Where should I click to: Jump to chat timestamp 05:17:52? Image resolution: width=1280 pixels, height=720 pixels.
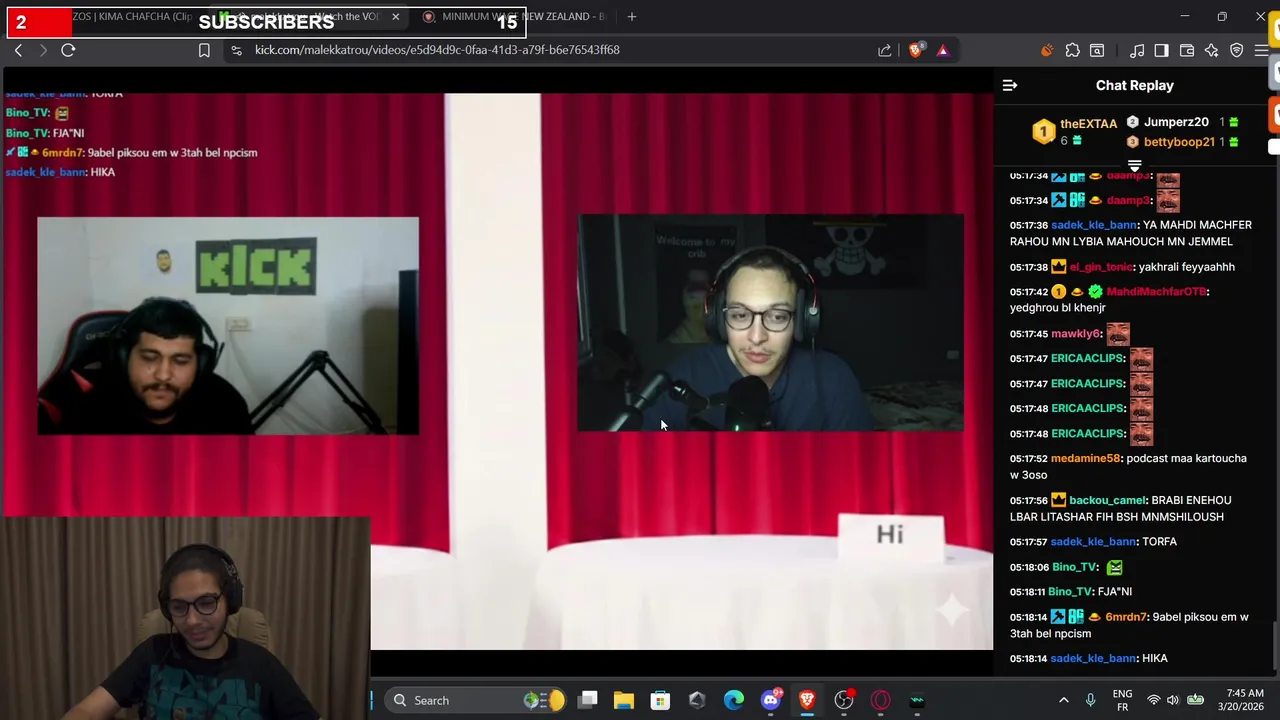[x=1028, y=458]
